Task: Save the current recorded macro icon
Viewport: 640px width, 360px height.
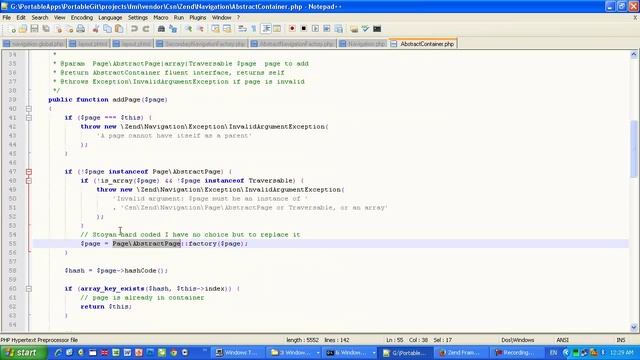Action: tap(338, 29)
